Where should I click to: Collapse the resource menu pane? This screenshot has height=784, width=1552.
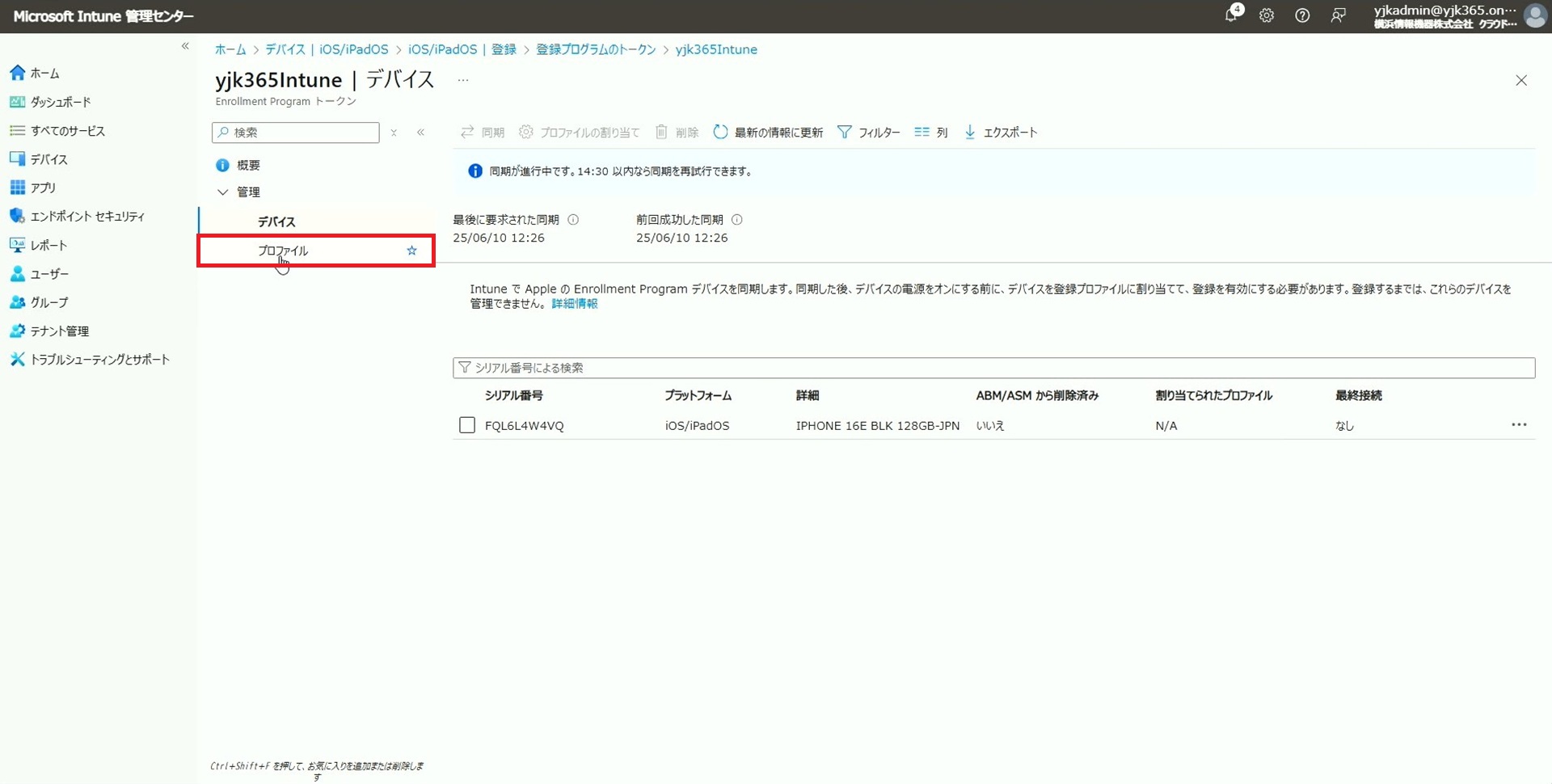[420, 133]
